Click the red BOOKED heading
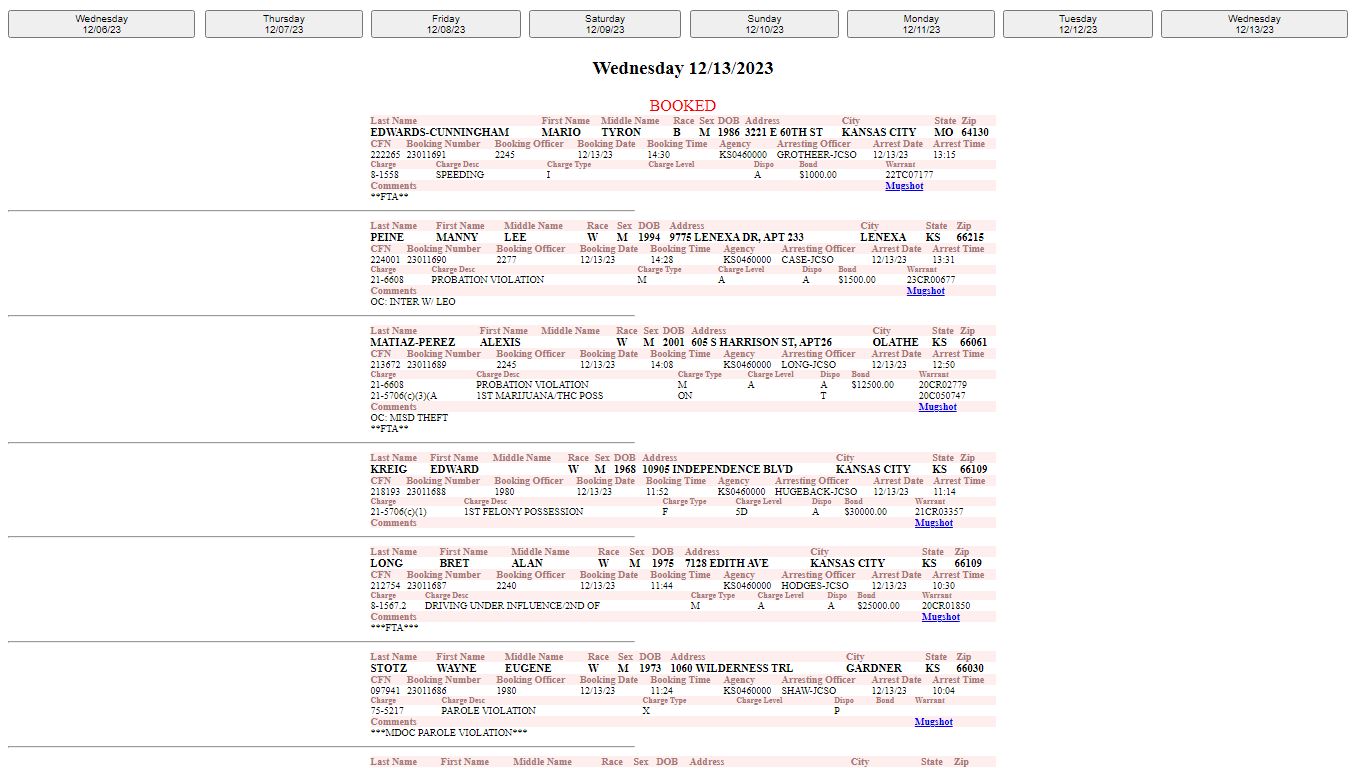1366x768 pixels. tap(682, 105)
